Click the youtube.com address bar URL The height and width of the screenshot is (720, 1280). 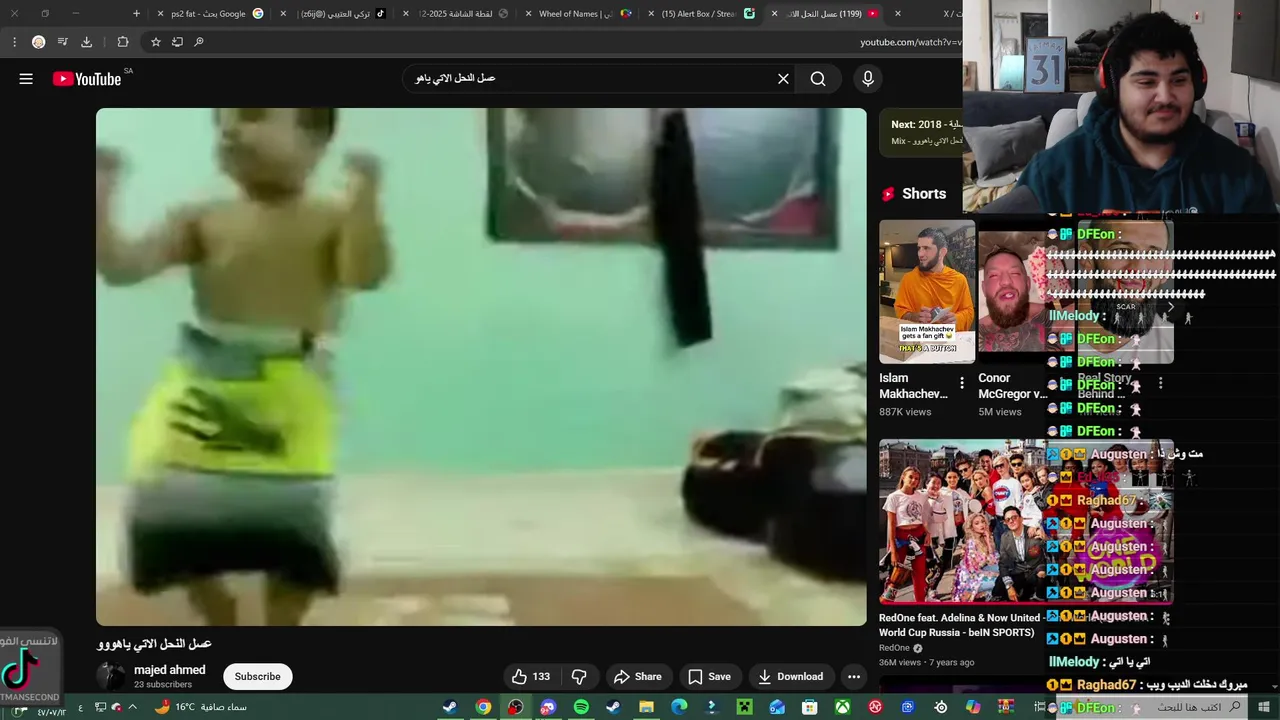click(x=910, y=42)
